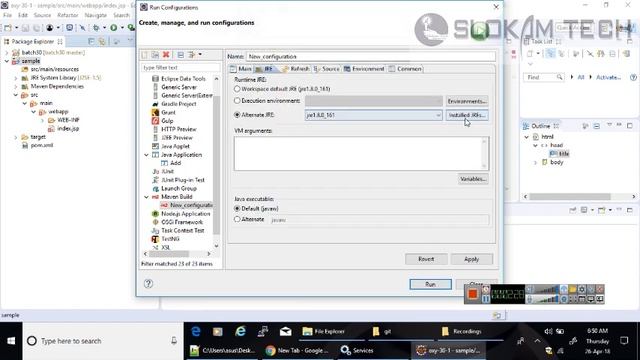The height and width of the screenshot is (360, 640).
Task: Open the Refactor menu in Eclipse
Action: coord(67,15)
